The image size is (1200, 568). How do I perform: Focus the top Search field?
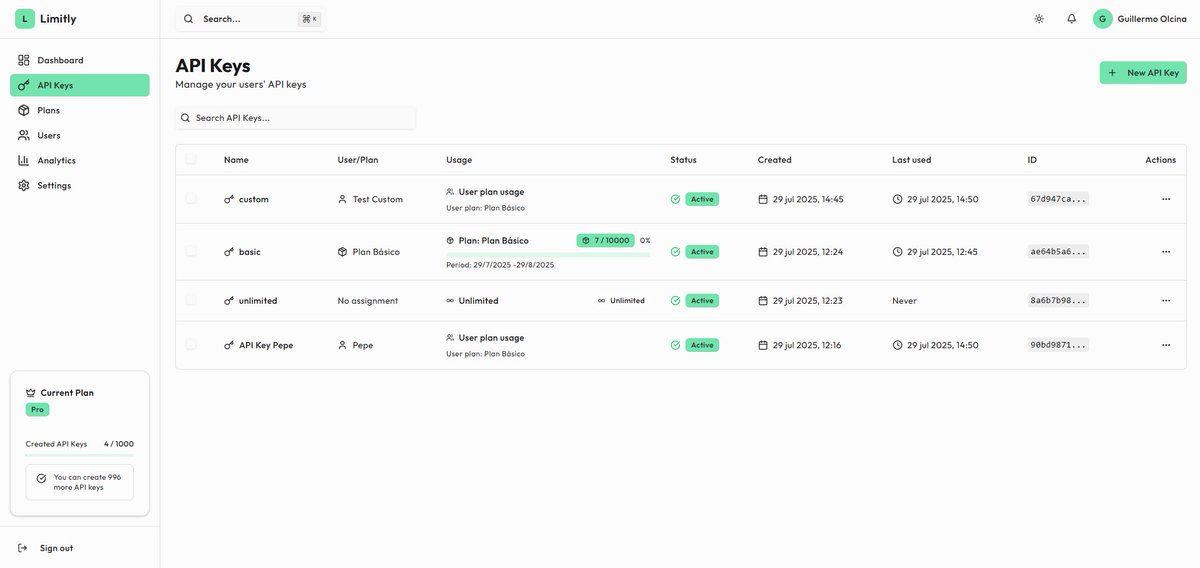[x=250, y=19]
